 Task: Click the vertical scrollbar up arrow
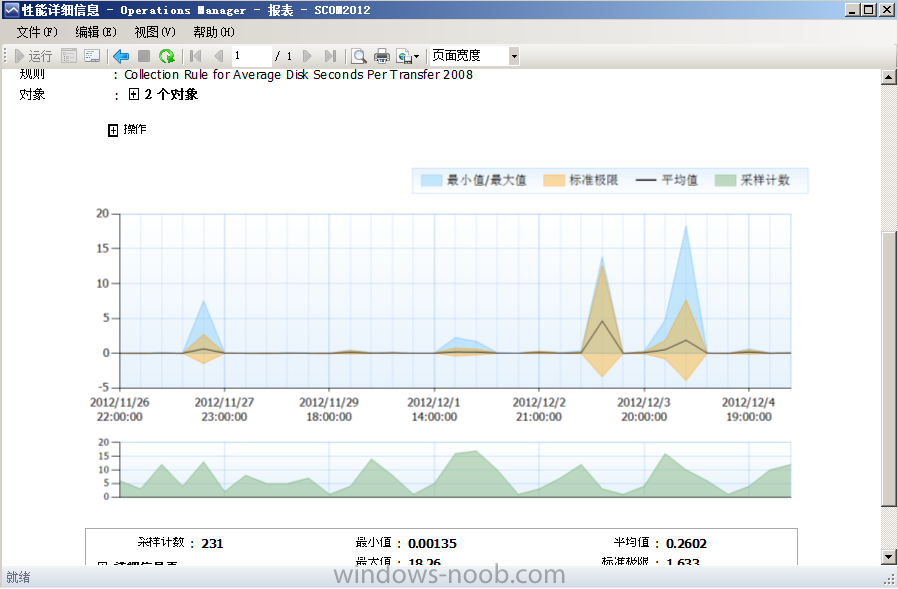(888, 77)
